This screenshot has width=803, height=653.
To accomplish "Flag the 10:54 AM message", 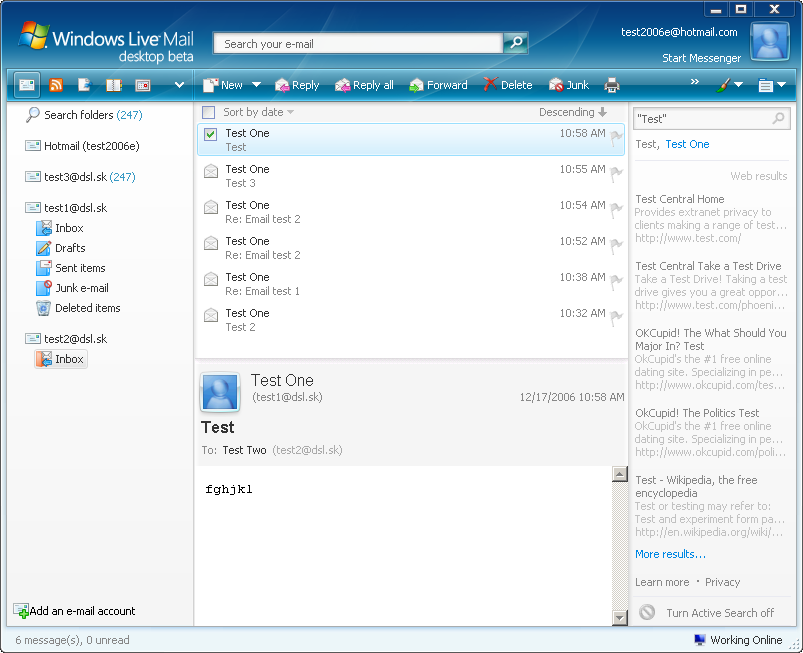I will tap(617, 209).
